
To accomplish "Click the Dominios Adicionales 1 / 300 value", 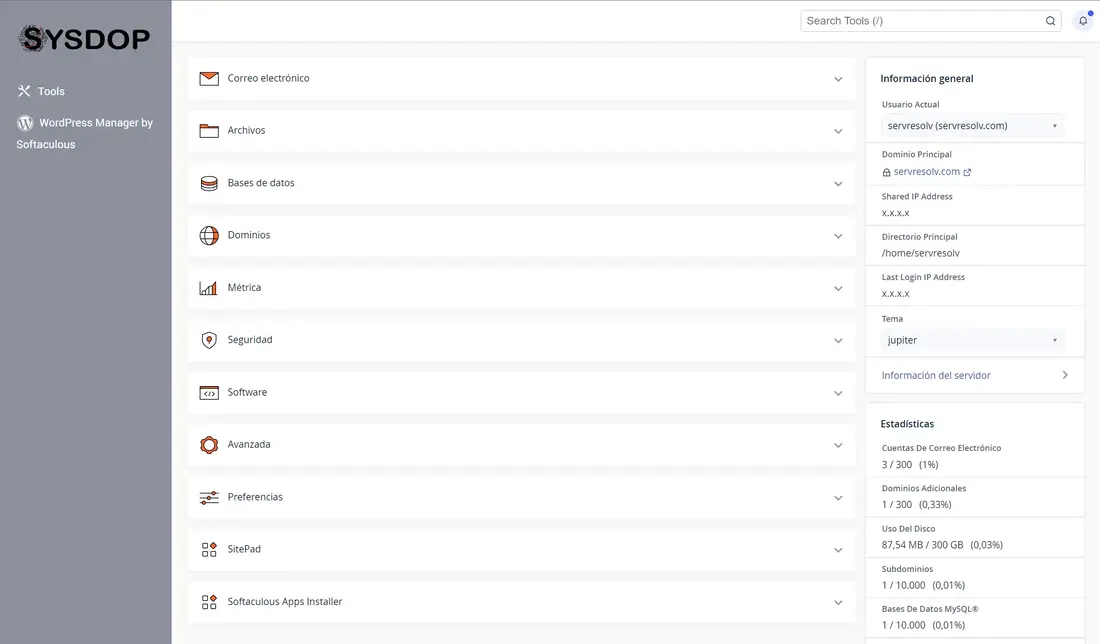I will [916, 505].
